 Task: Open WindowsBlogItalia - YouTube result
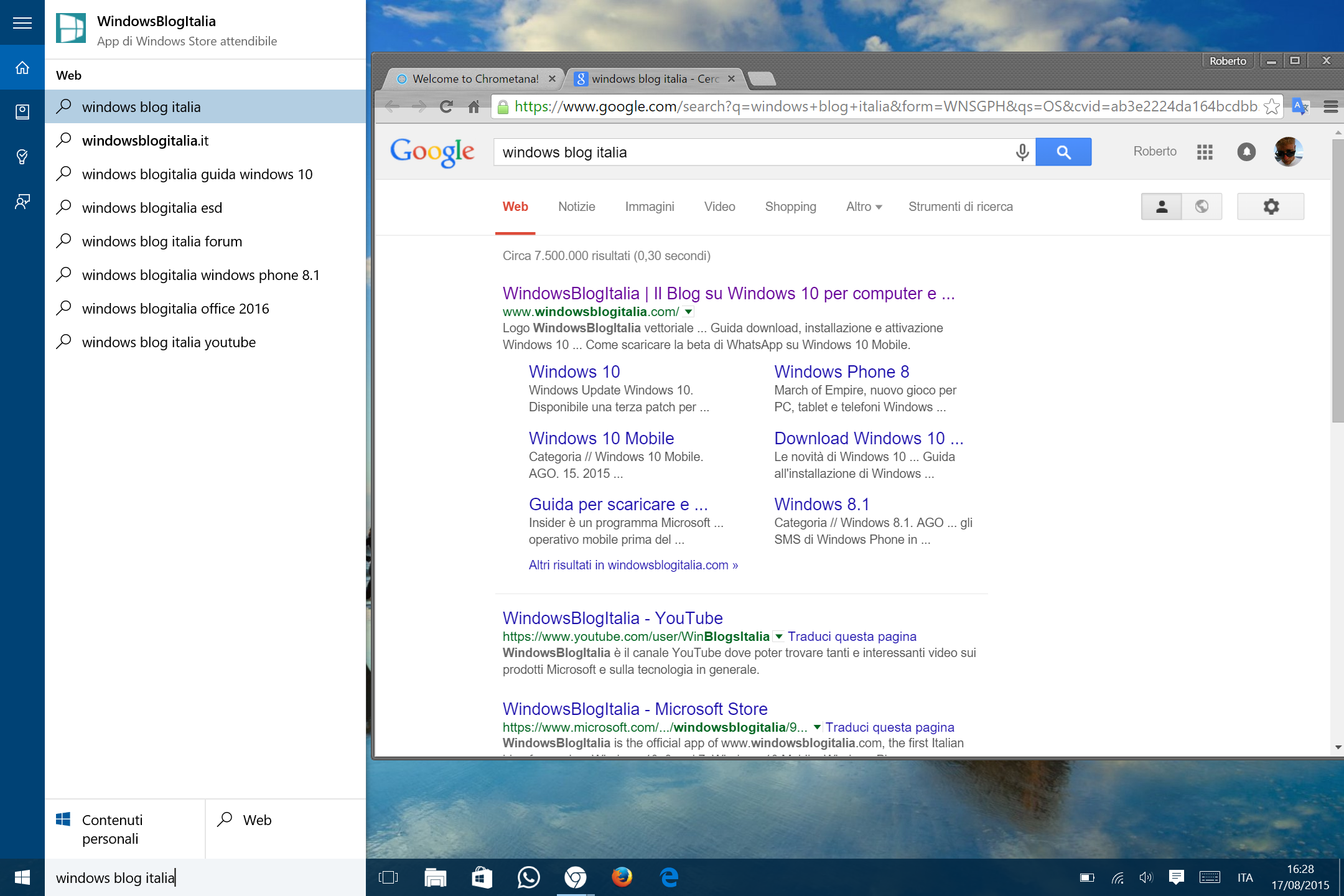pos(612,618)
